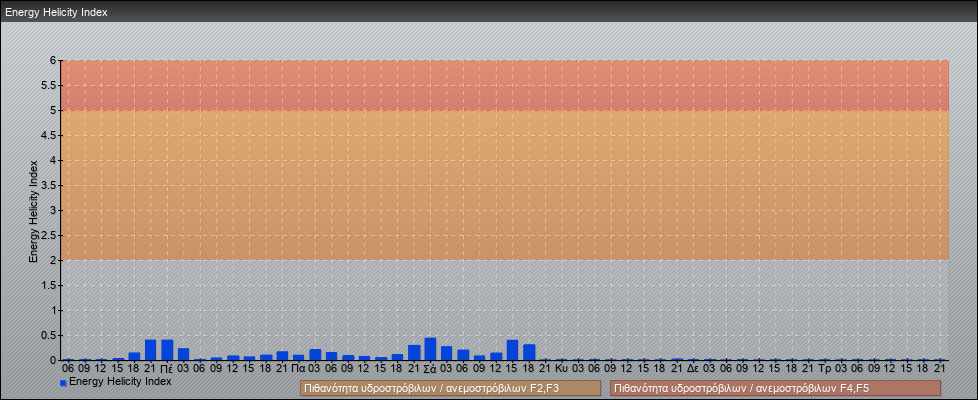Click the y-axis value 1.5

pos(50,285)
